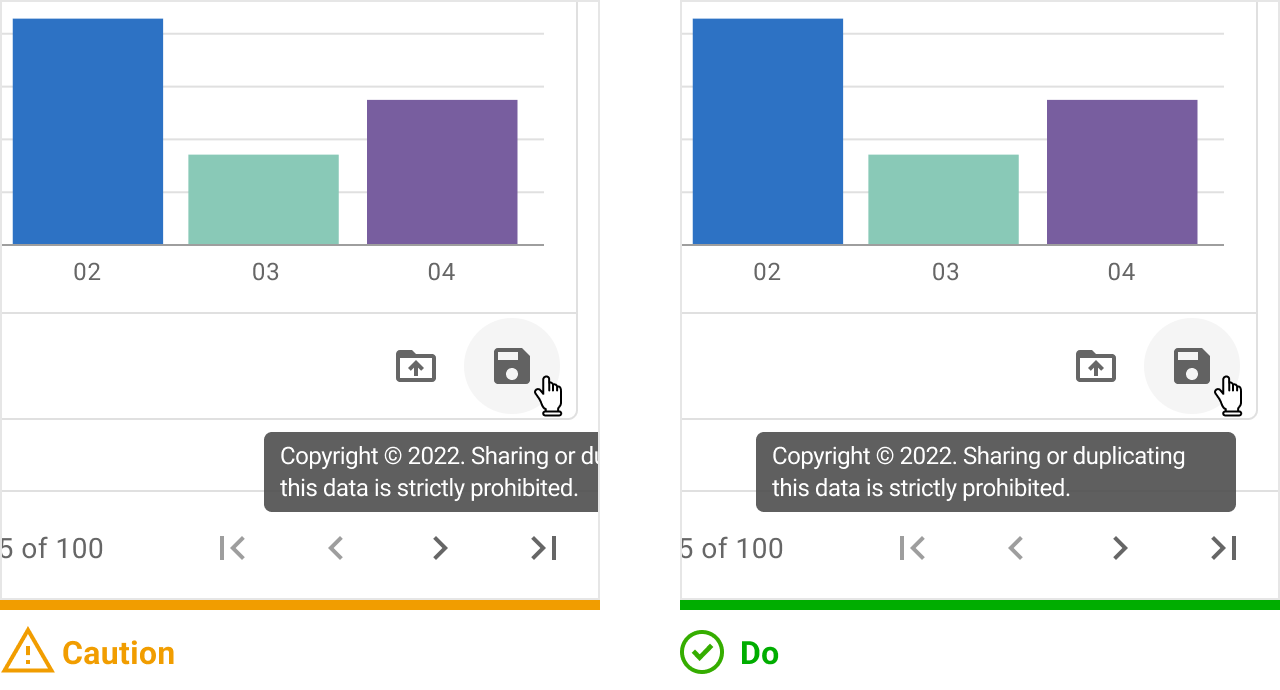Select the blue 02 bar in the Do chart
The image size is (1280, 690).
(x=768, y=131)
